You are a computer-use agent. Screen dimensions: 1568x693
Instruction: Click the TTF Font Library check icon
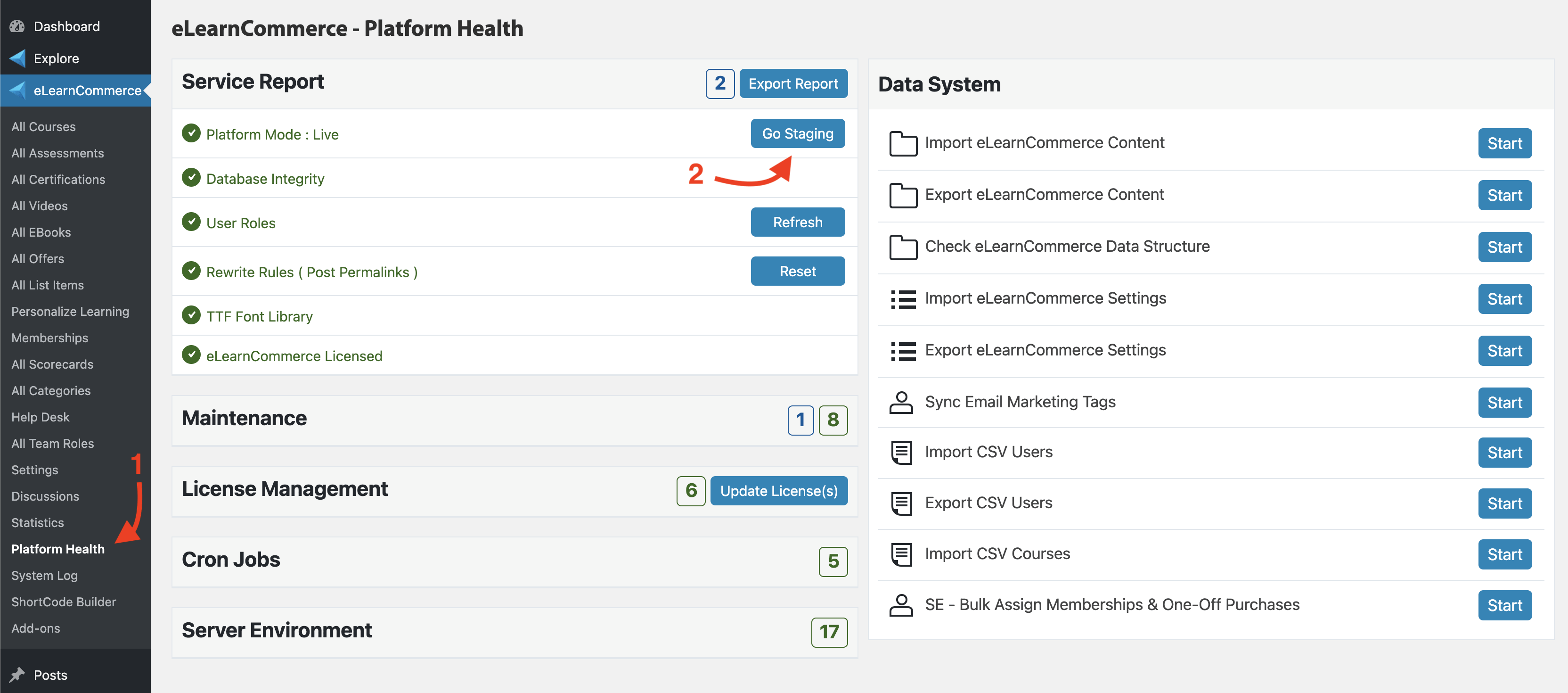click(191, 315)
